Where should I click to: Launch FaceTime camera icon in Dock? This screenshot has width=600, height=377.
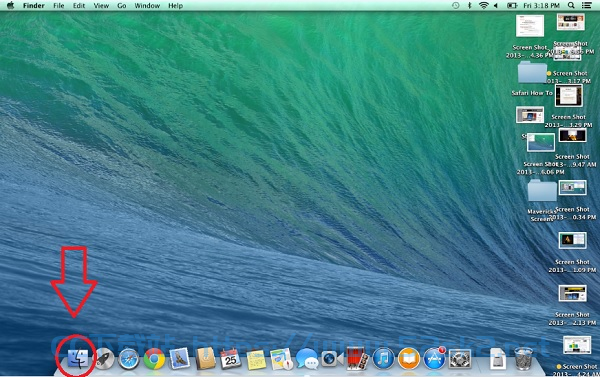332,359
